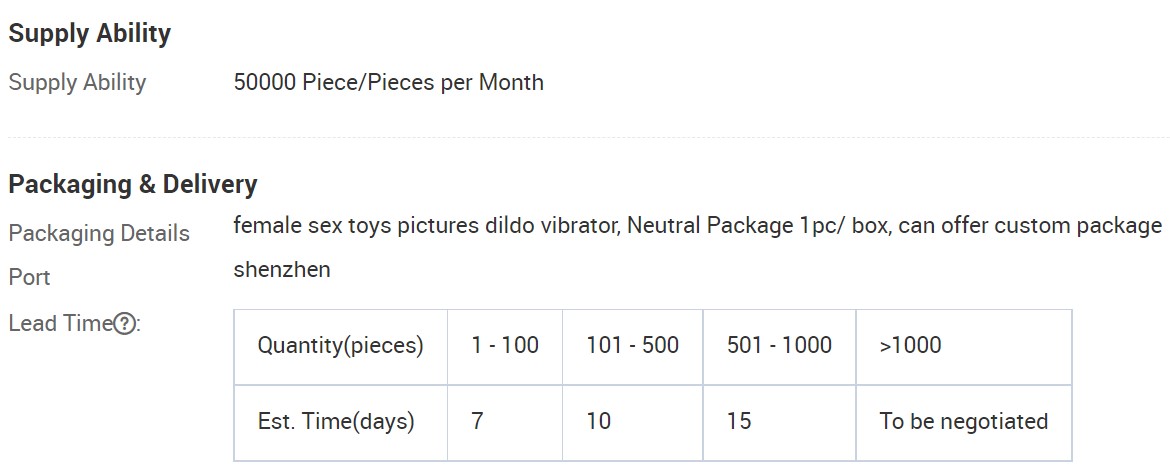This screenshot has width=1170, height=468.
Task: Click the To be negotiated cell
Action: [x=964, y=422]
